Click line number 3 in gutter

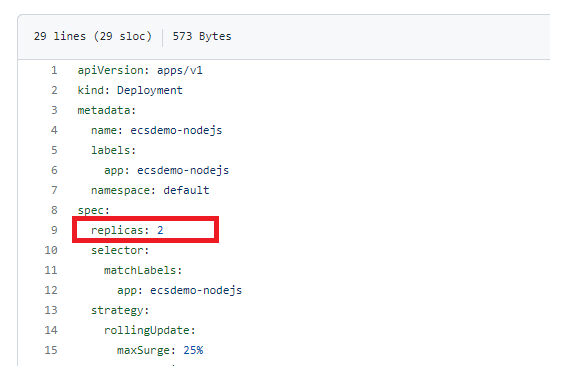click(54, 110)
